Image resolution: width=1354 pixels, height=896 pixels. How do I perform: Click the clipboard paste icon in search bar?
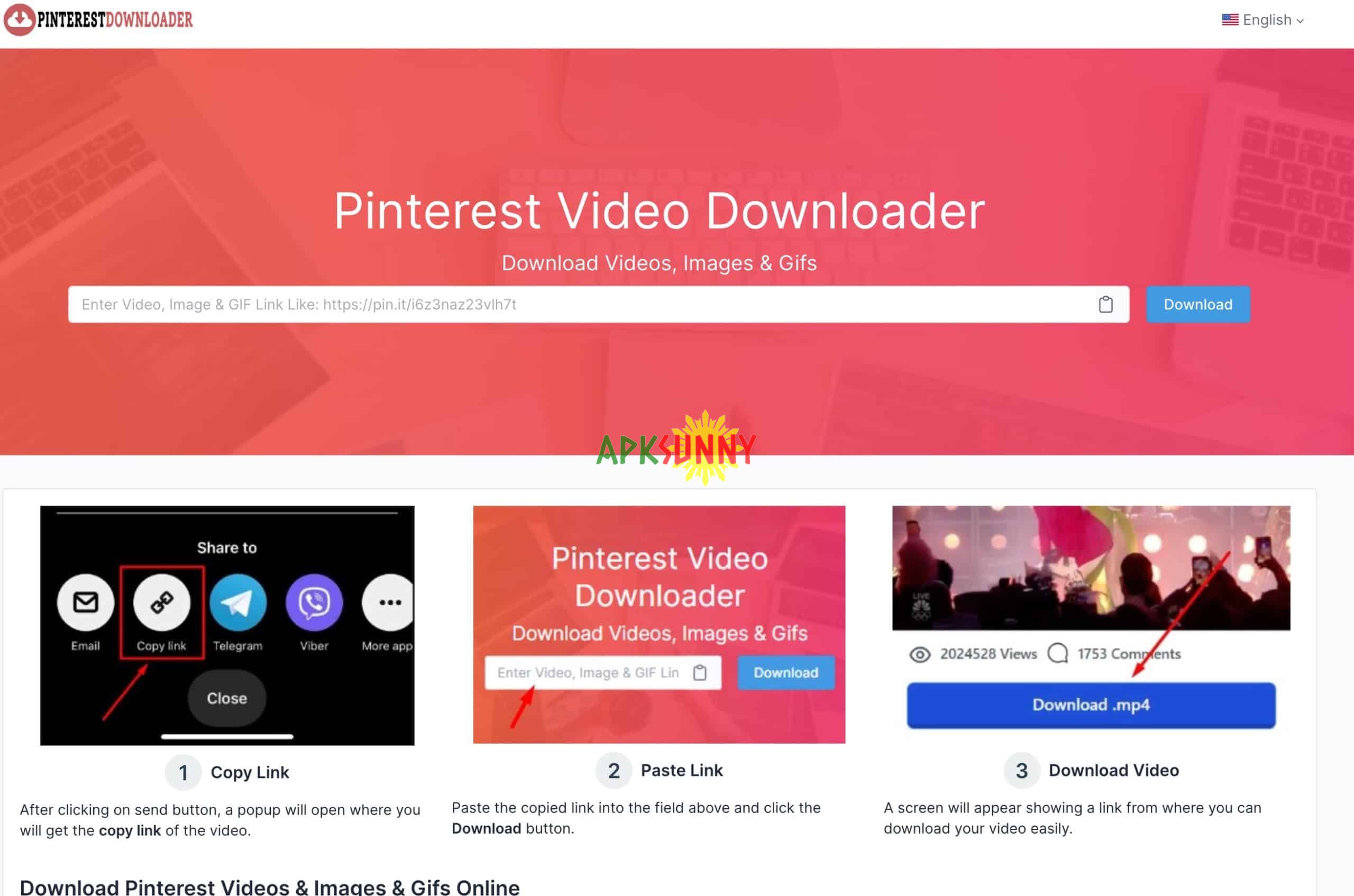[x=1106, y=304]
